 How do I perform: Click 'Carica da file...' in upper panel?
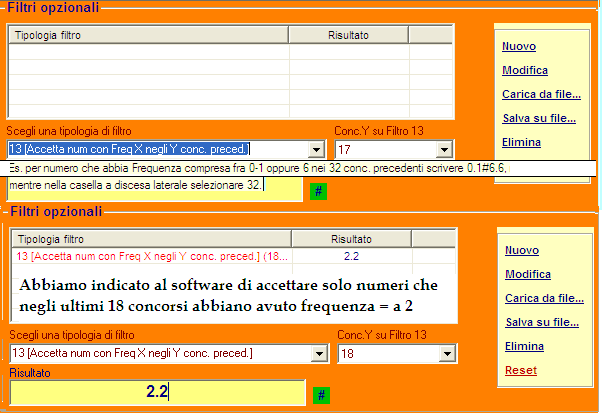pos(541,94)
